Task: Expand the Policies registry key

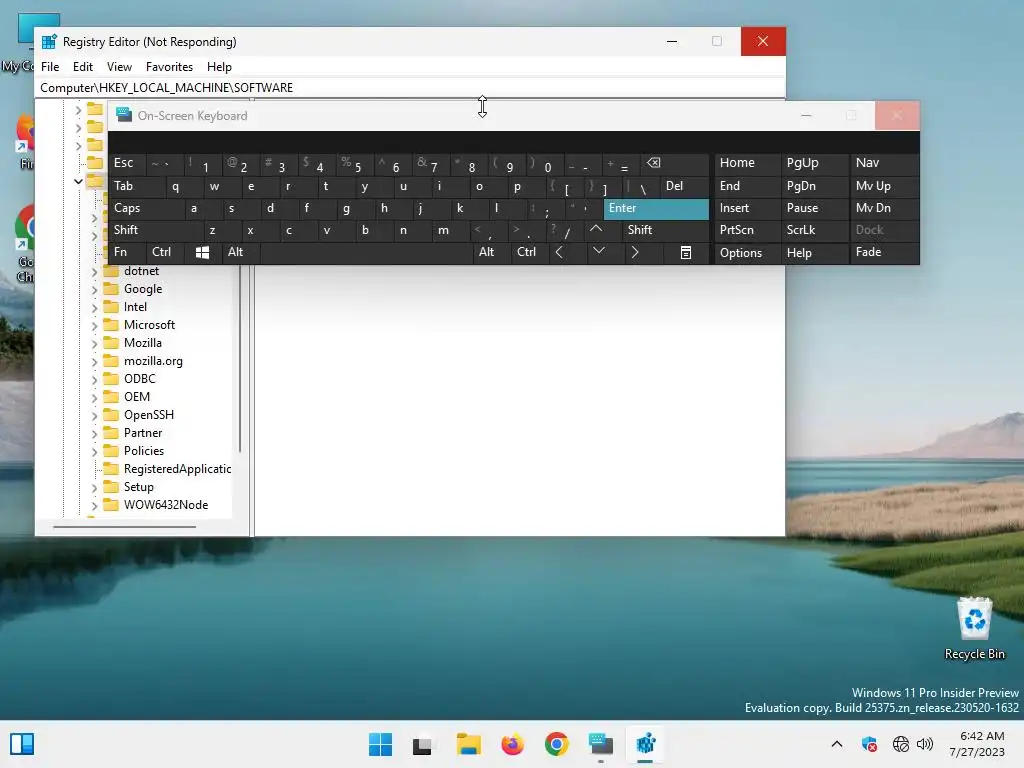Action: [94, 451]
